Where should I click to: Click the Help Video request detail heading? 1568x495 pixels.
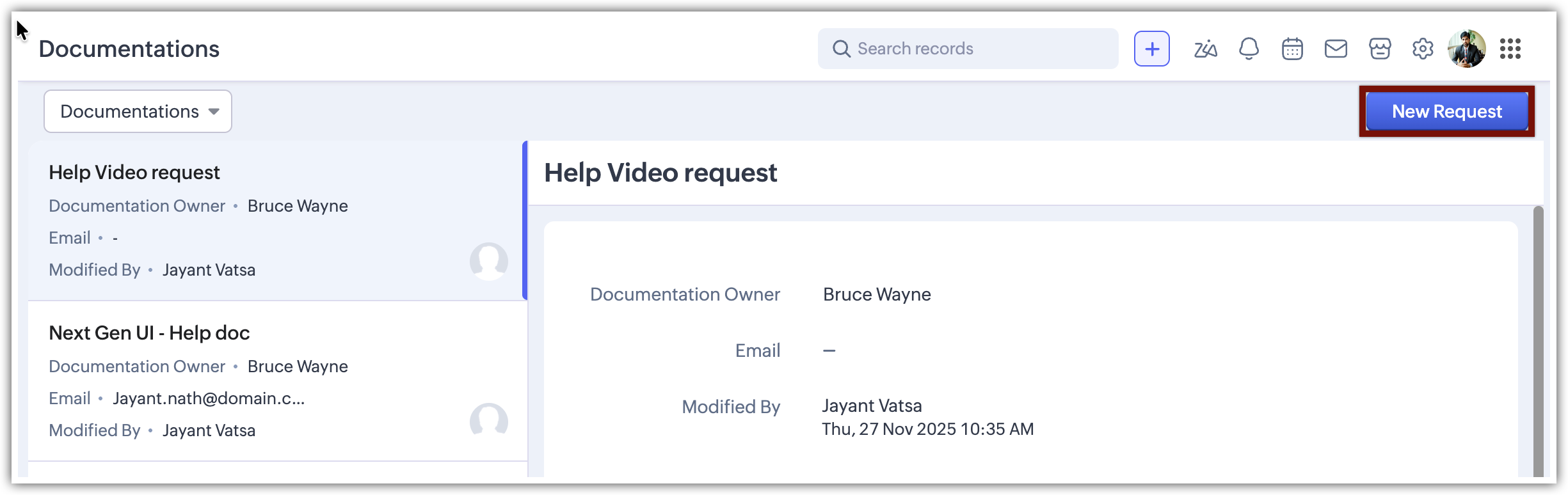click(660, 173)
